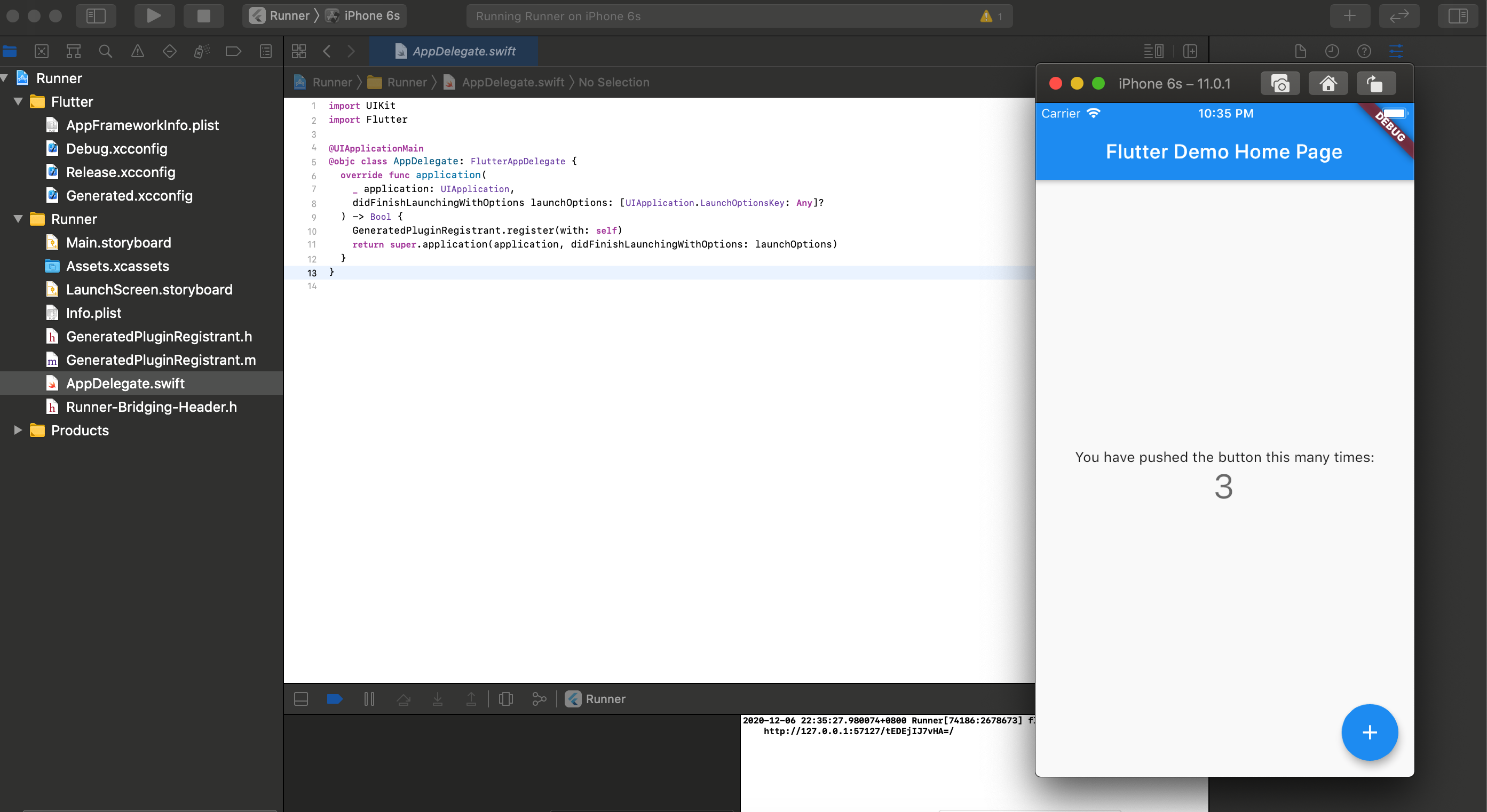1487x812 pixels.
Task: Tap the floating plus increment button
Action: 1369,732
